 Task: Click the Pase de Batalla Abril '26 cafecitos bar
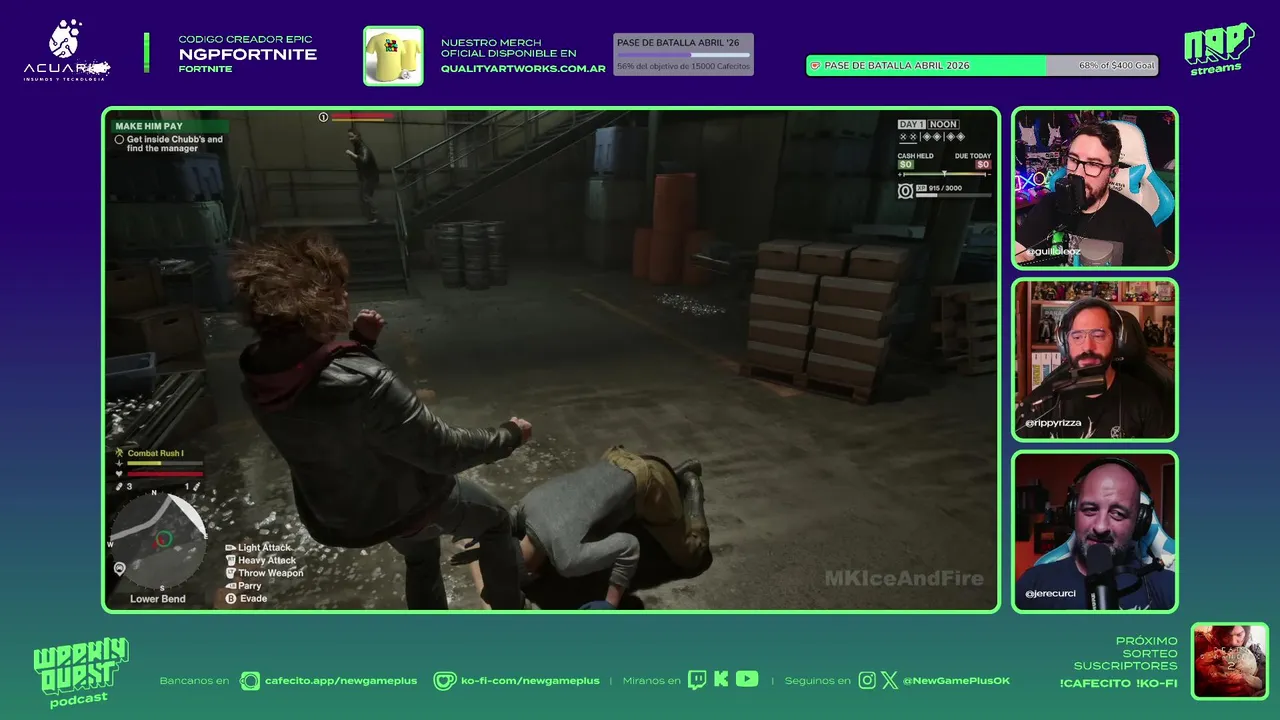point(683,55)
